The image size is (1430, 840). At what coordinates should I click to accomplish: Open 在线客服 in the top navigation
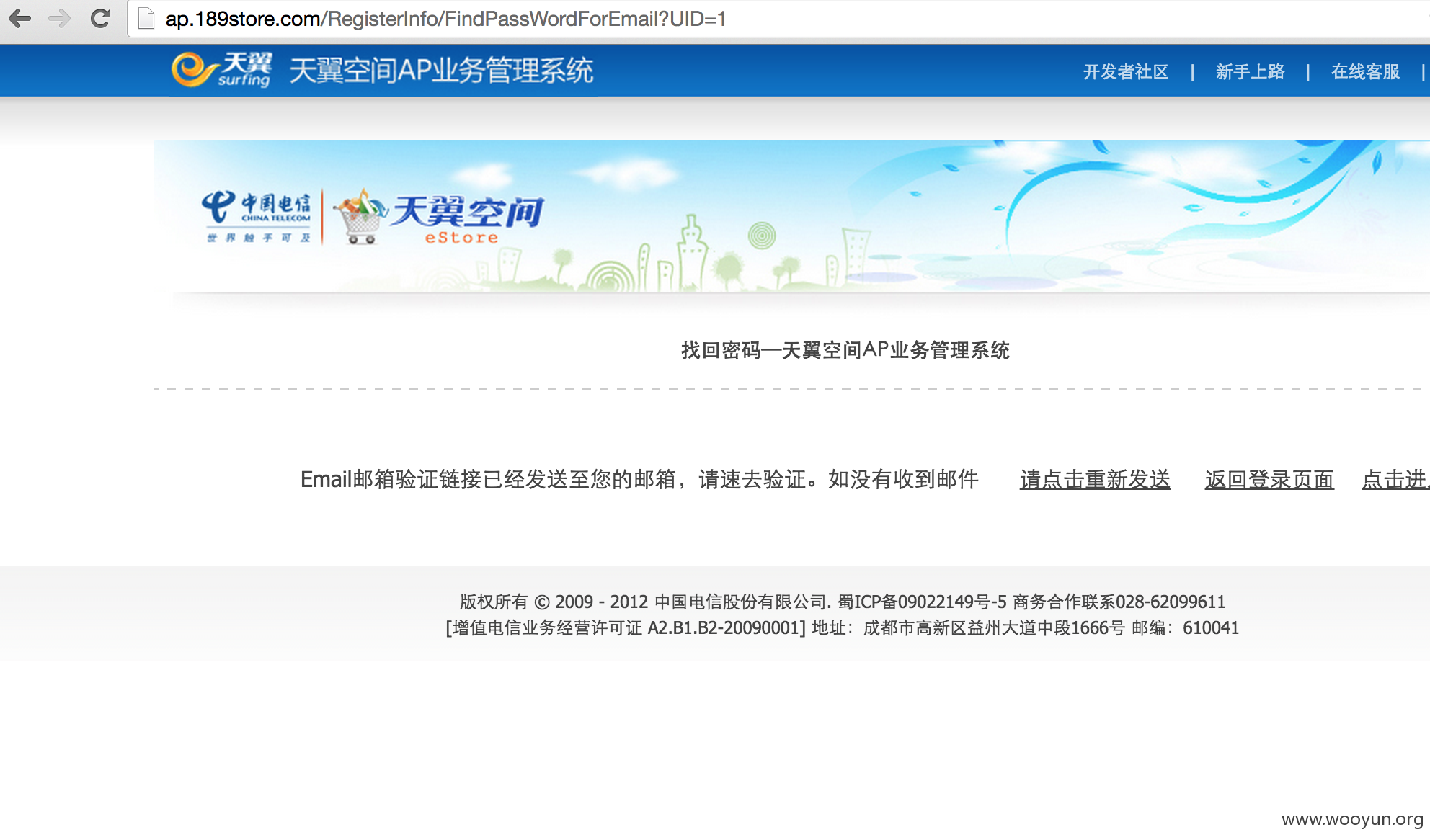tap(1365, 71)
